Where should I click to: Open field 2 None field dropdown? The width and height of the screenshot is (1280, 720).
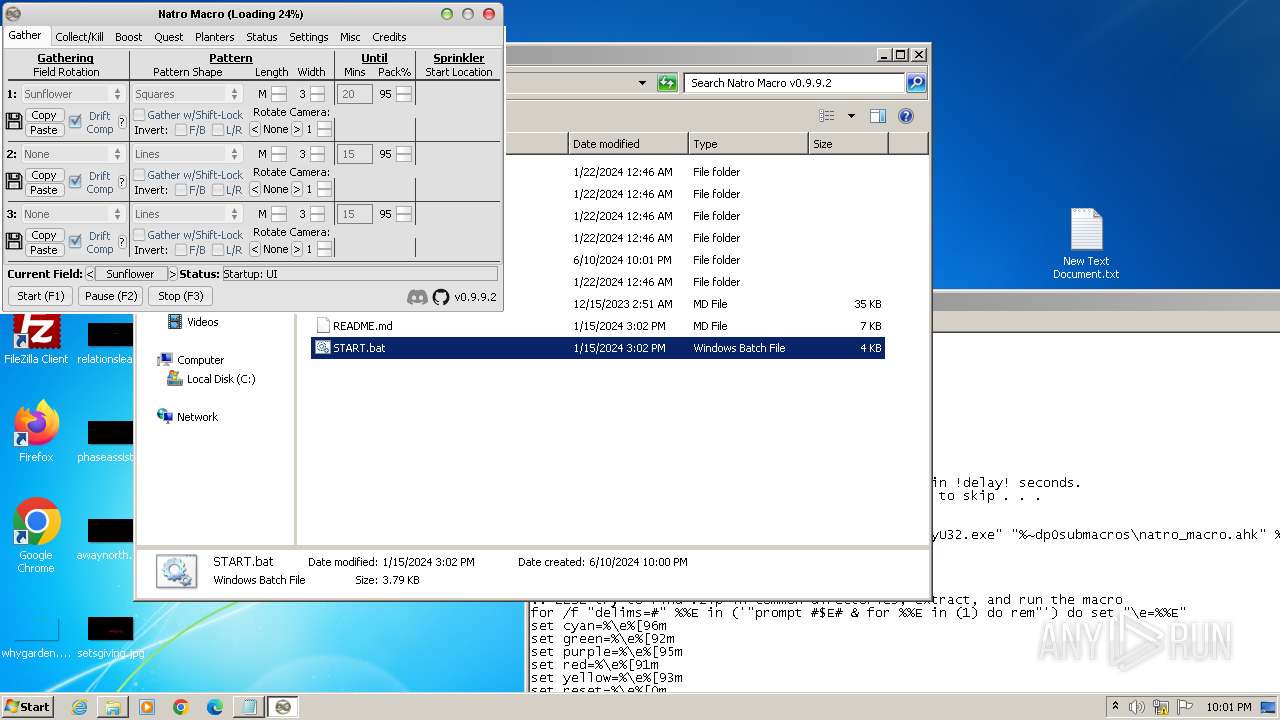(x=72, y=154)
